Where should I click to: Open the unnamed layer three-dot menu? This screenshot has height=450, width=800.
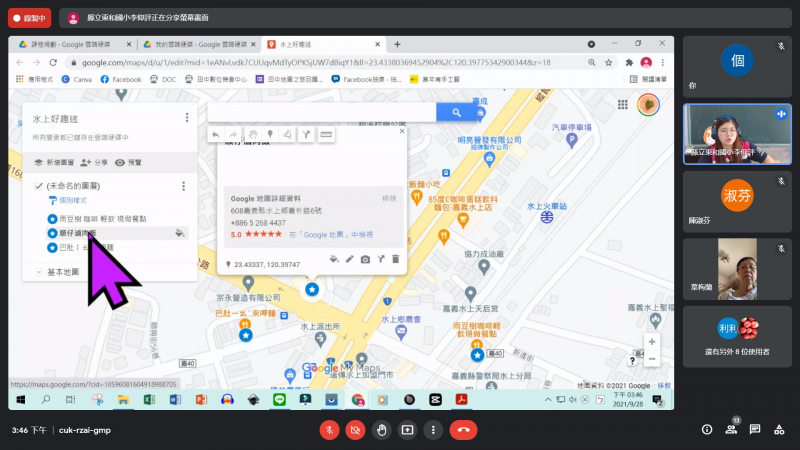click(x=184, y=186)
